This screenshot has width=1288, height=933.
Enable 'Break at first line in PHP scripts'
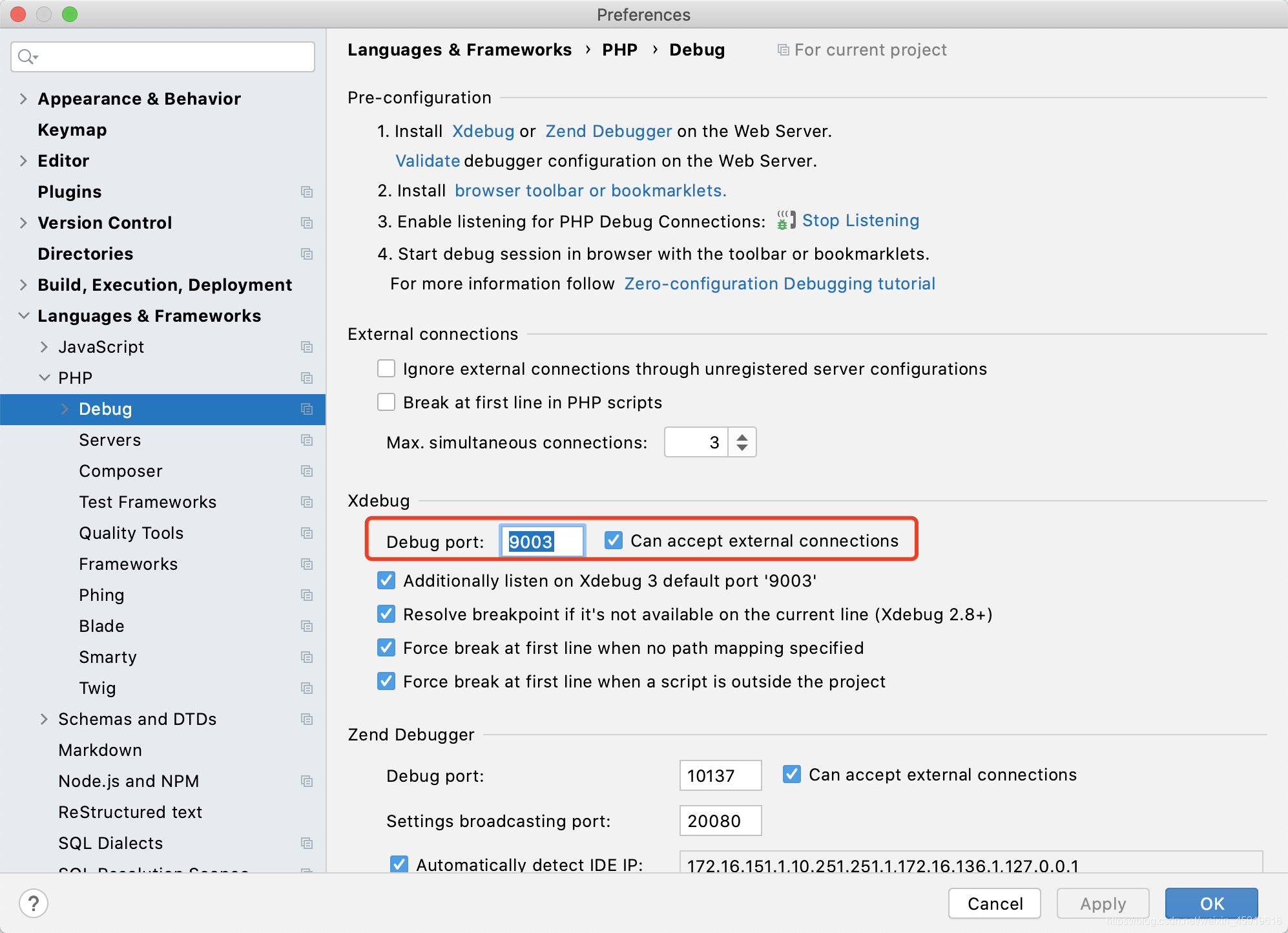tap(386, 402)
